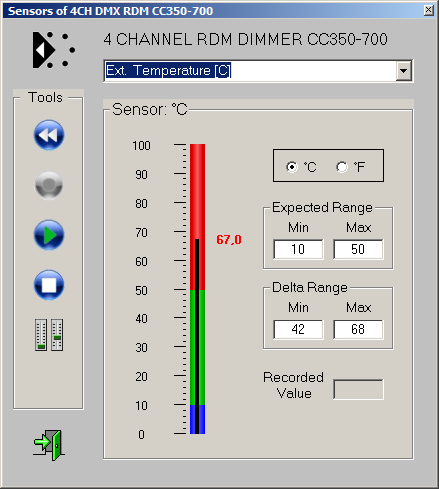Click the Delta Range Min field

pyautogui.click(x=298, y=329)
